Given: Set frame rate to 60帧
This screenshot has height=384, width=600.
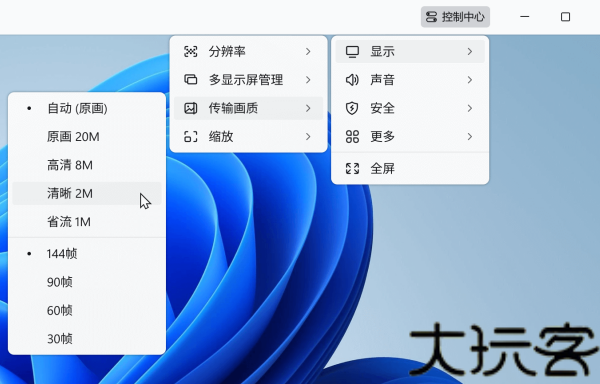Looking at the screenshot, I should (87, 310).
